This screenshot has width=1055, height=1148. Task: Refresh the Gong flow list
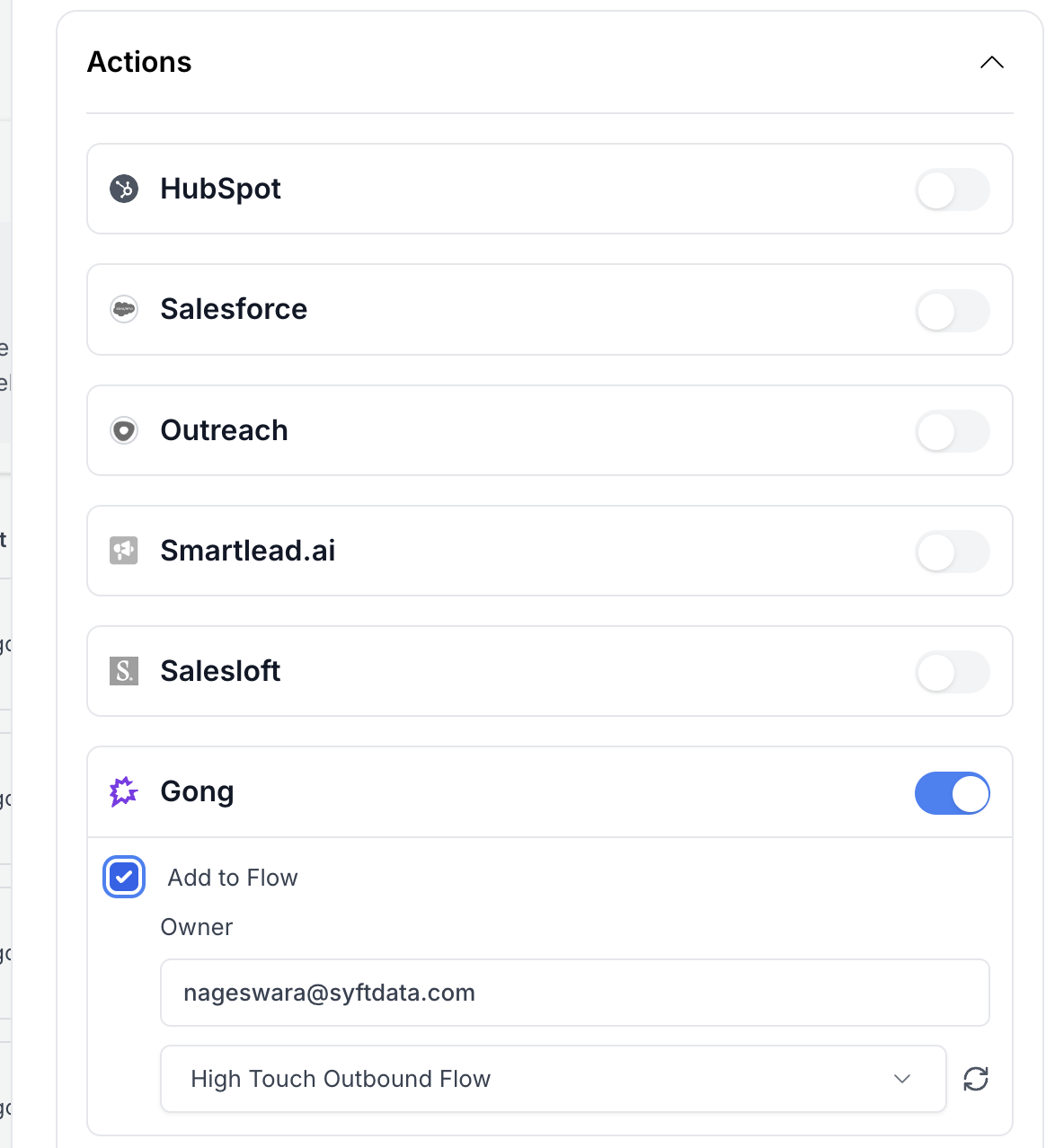pyautogui.click(x=976, y=1078)
